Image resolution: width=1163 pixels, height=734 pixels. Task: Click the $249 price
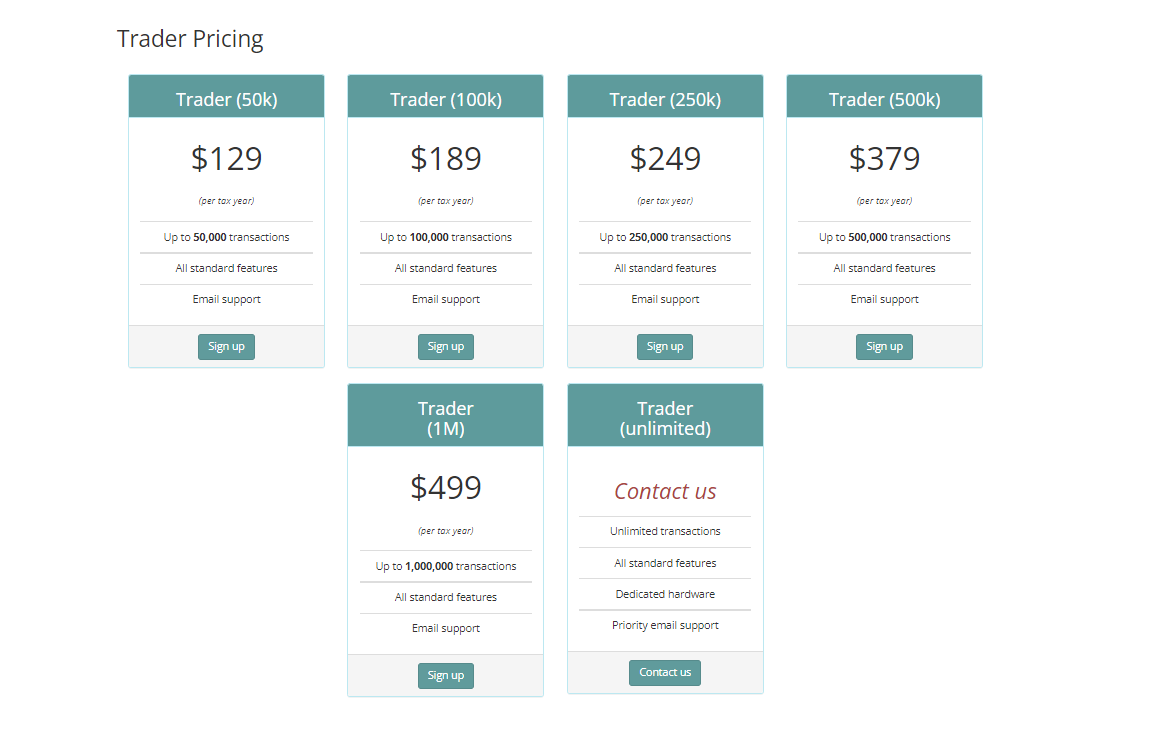tap(665, 159)
